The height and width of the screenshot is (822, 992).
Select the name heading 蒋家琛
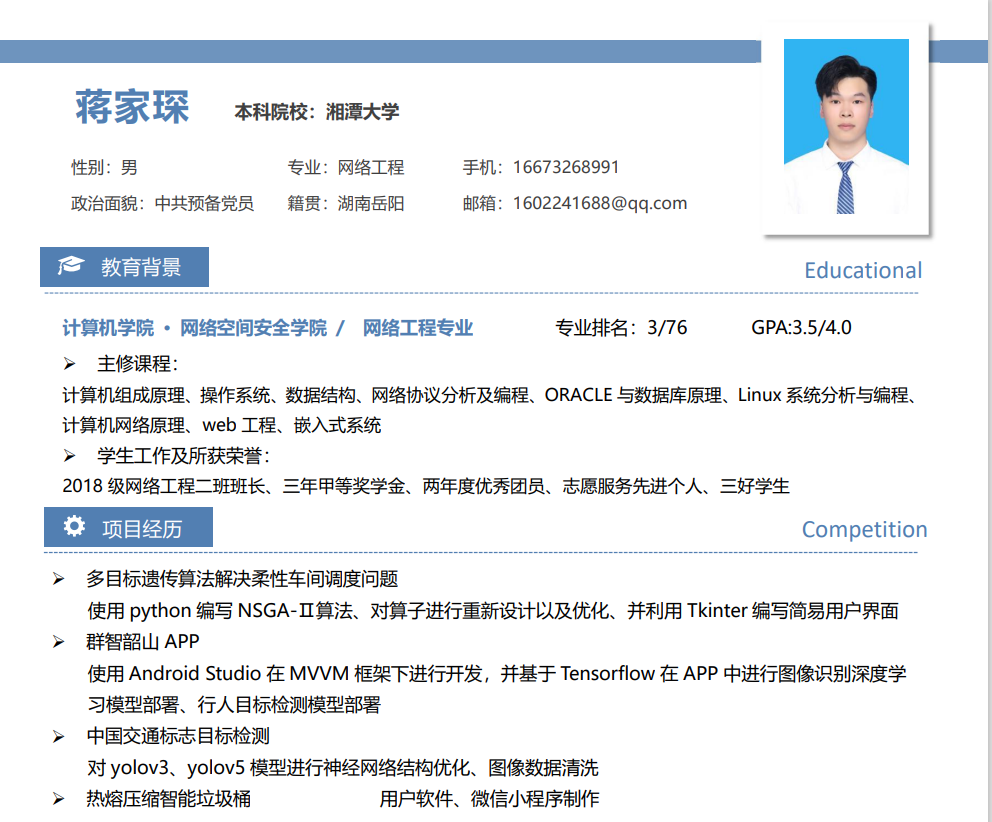click(x=132, y=107)
